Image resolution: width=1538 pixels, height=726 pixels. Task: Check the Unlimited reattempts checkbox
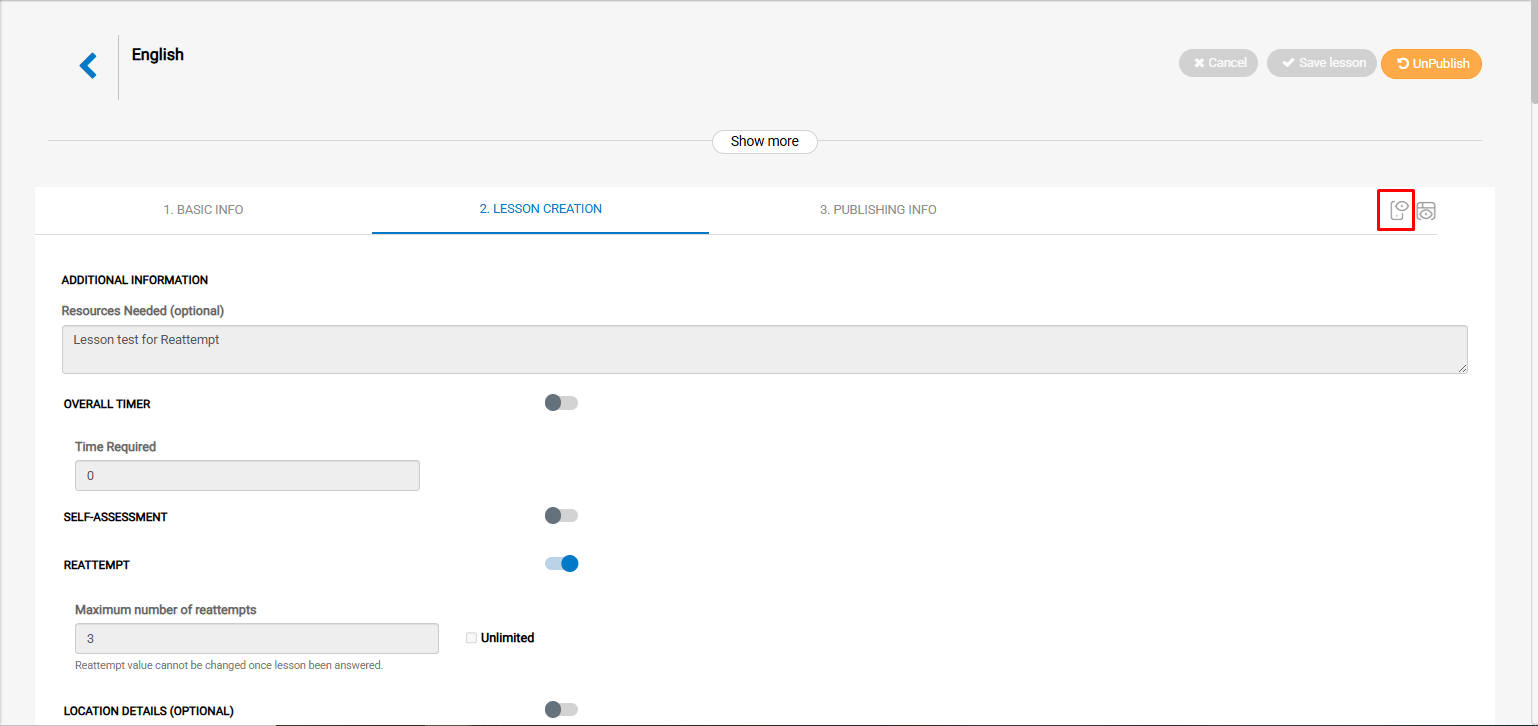point(471,638)
